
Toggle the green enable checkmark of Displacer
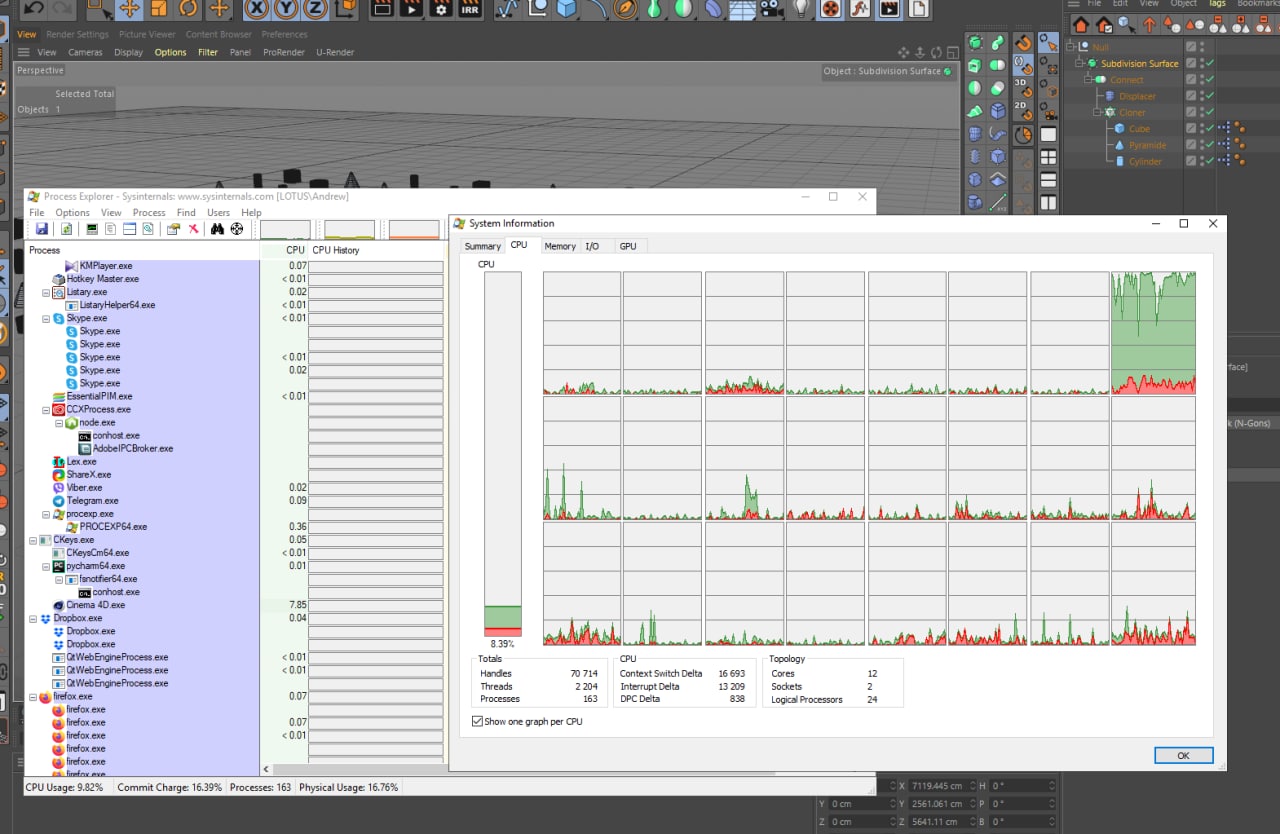[x=1210, y=96]
